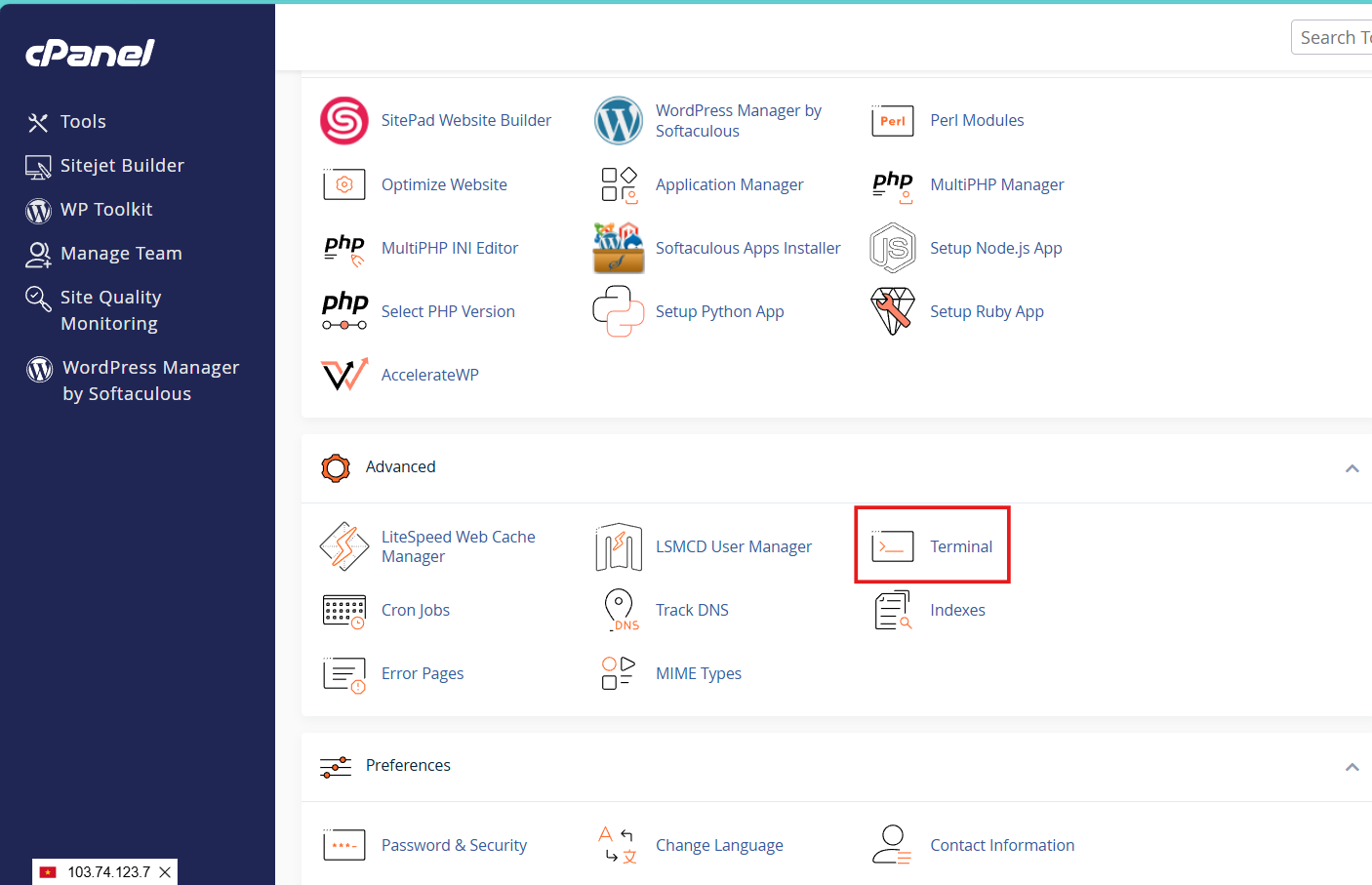Image resolution: width=1372 pixels, height=885 pixels.
Task: Open WordPress Manager by Softaculous sidebar item
Action: point(150,381)
